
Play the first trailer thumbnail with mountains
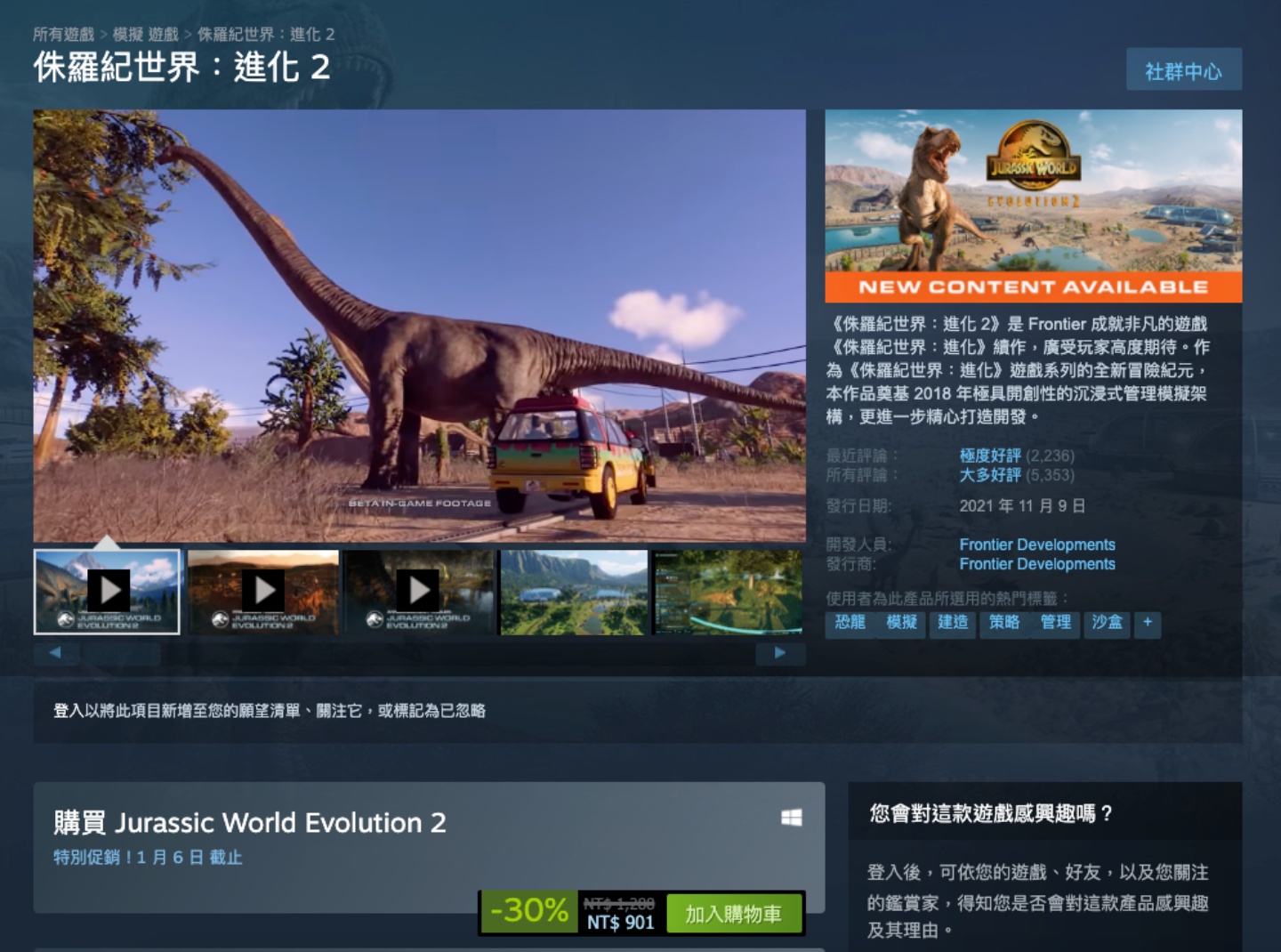[107, 592]
